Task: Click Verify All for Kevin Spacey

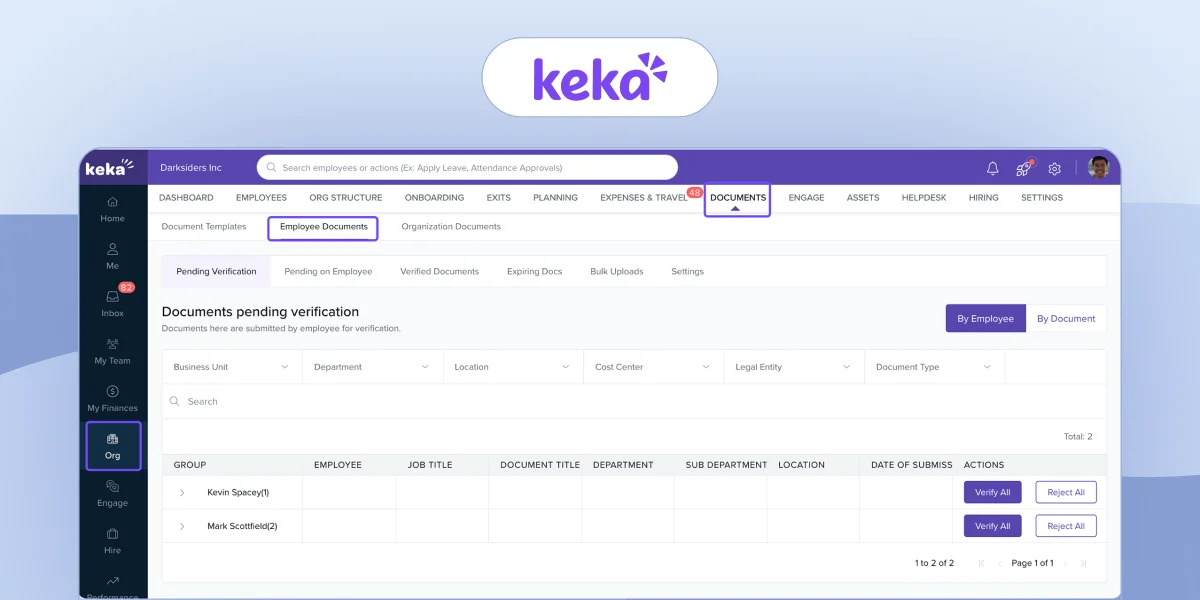Action: [993, 492]
